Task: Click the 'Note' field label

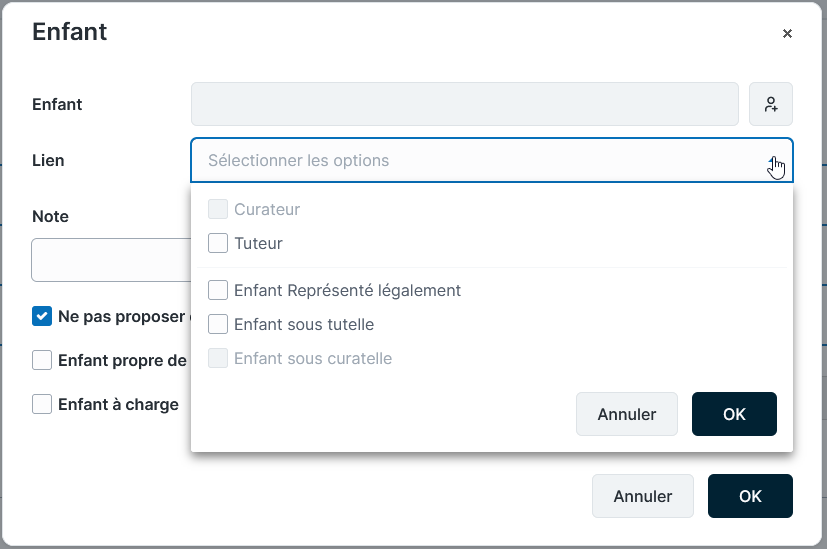Action: tap(50, 217)
